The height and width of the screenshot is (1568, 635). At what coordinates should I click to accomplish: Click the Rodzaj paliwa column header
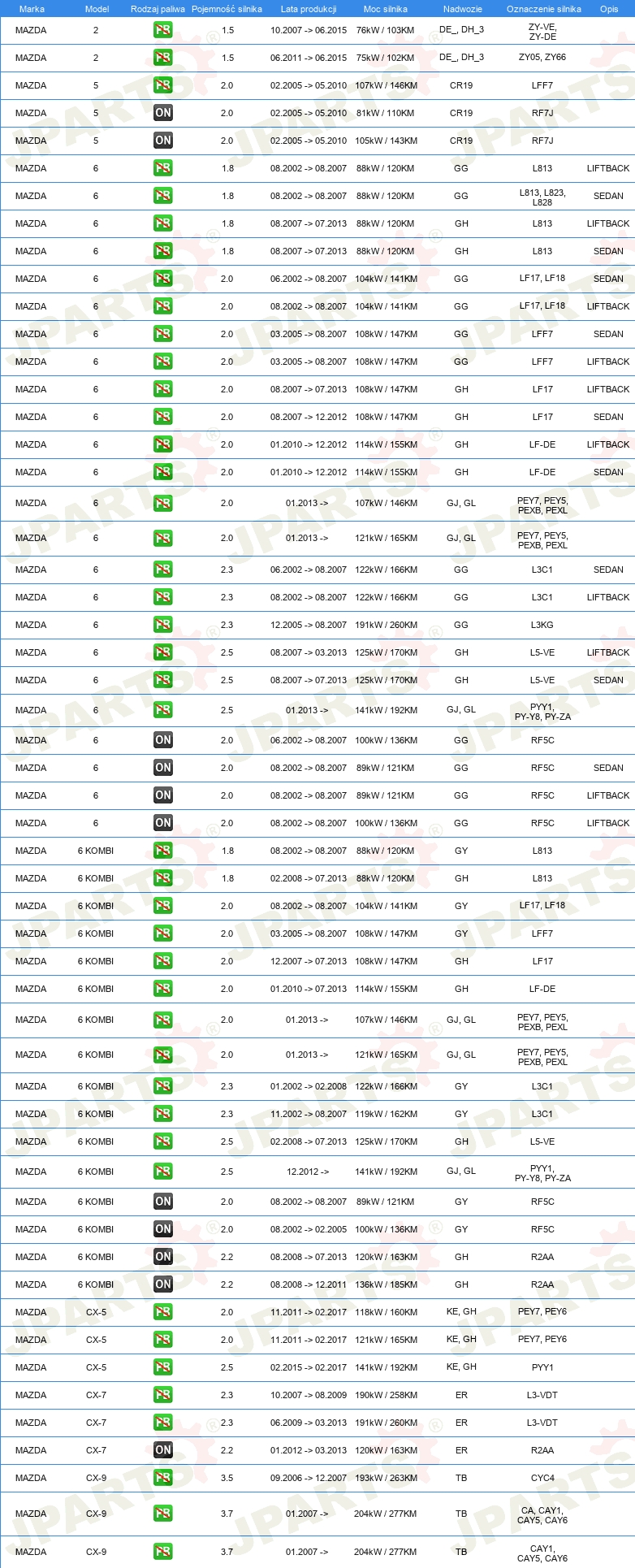point(158,9)
